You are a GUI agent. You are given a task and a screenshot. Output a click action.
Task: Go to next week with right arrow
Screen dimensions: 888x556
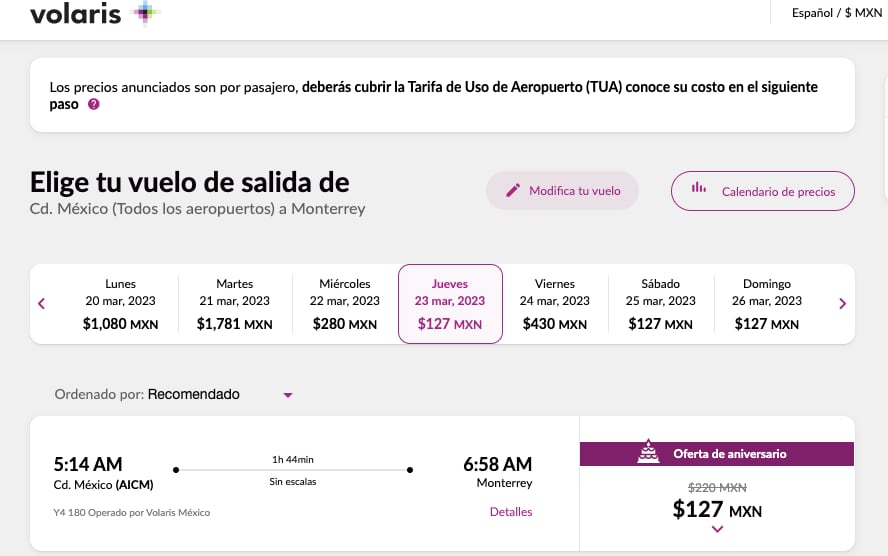pos(842,304)
